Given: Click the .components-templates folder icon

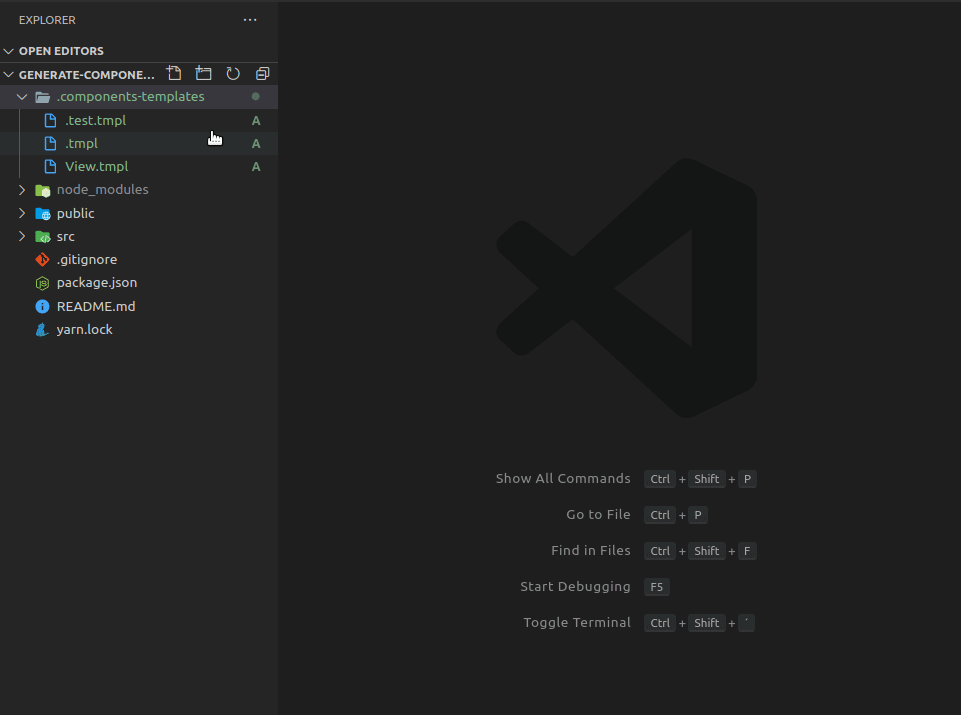Looking at the screenshot, I should coord(42,97).
